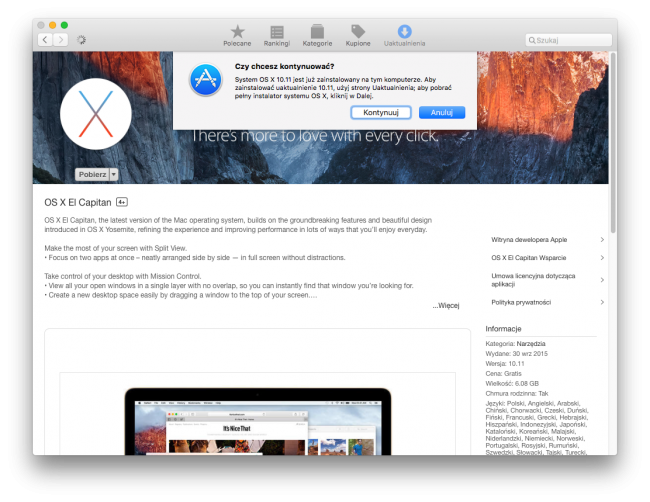Click the OS X El Capitan logo
Viewport: 650px width, 502px height.
96,114
